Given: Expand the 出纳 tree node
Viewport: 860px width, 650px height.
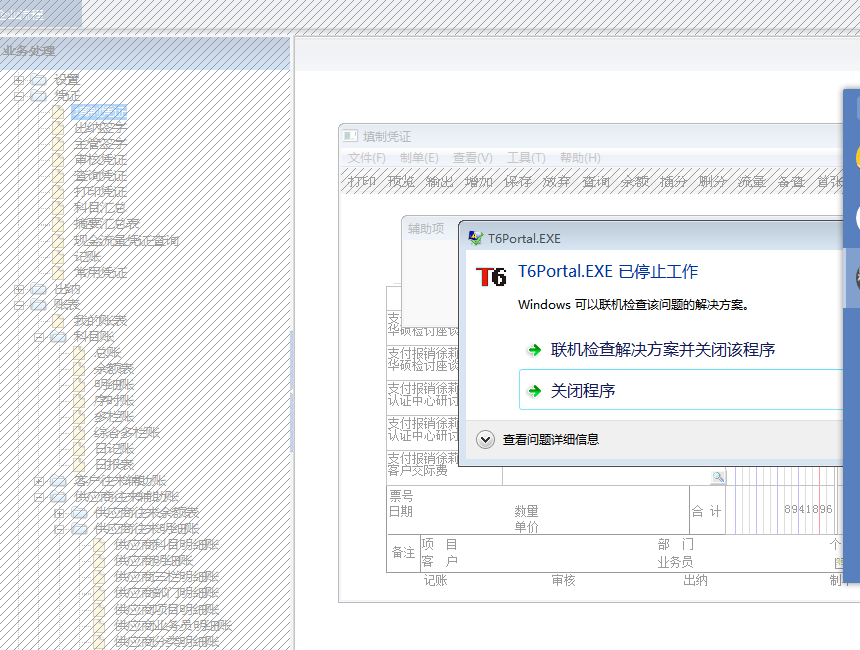Looking at the screenshot, I should point(19,289).
